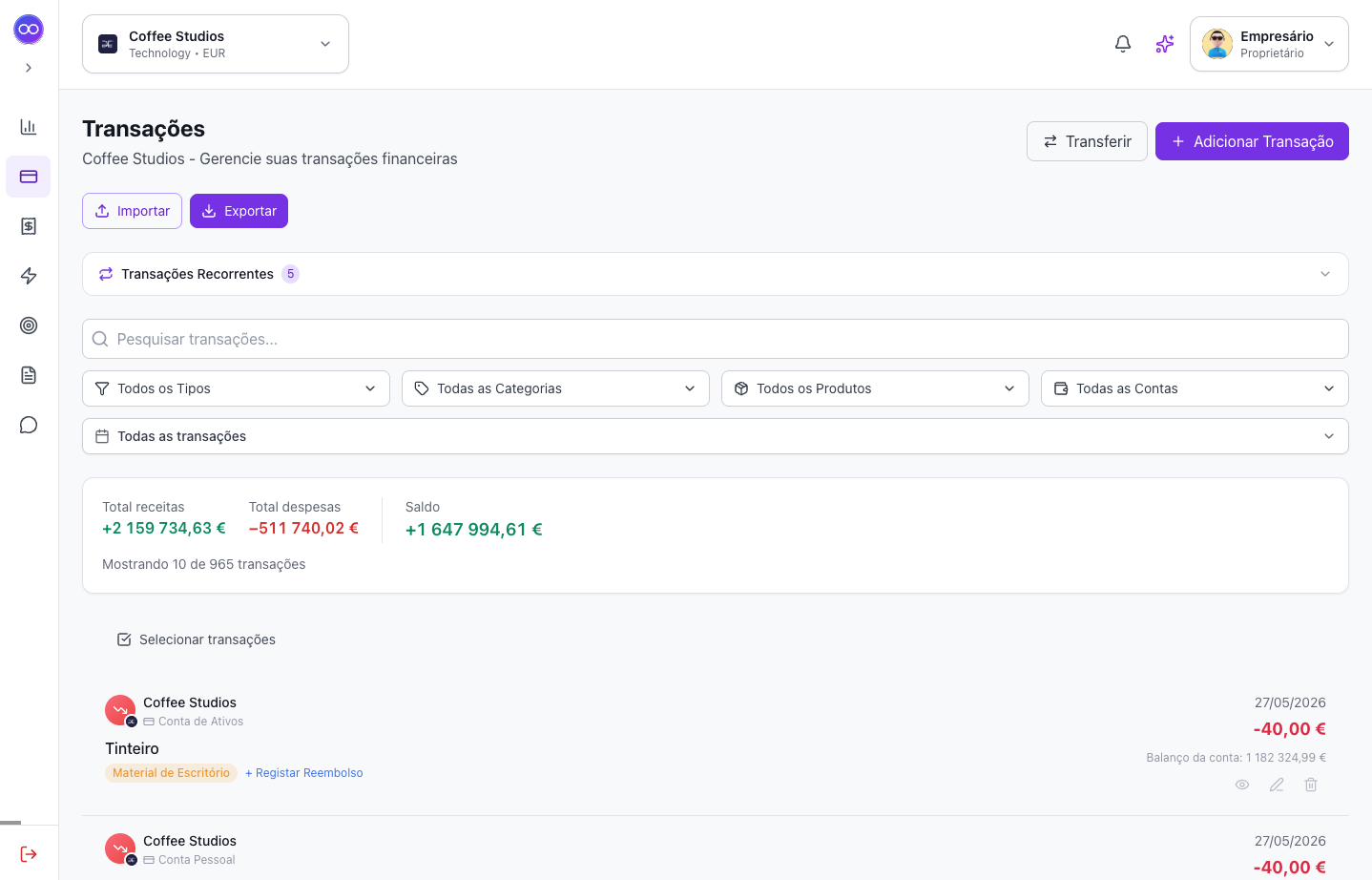Open the AI sparkles assistant icon
Image resolution: width=1372 pixels, height=880 pixels.
[1165, 44]
